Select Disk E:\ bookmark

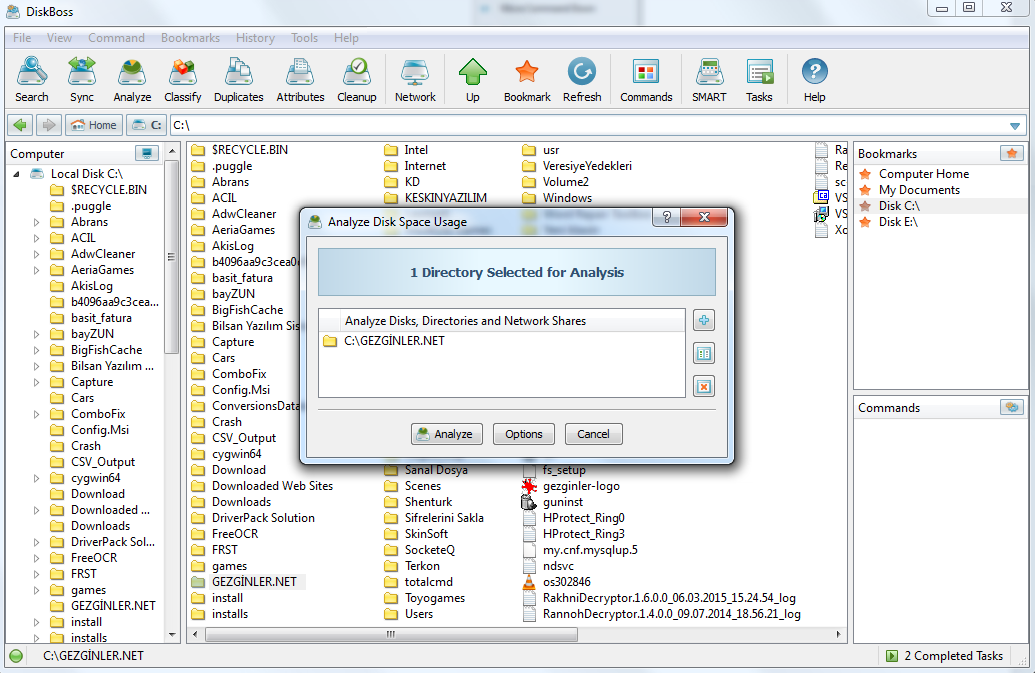(x=898, y=222)
